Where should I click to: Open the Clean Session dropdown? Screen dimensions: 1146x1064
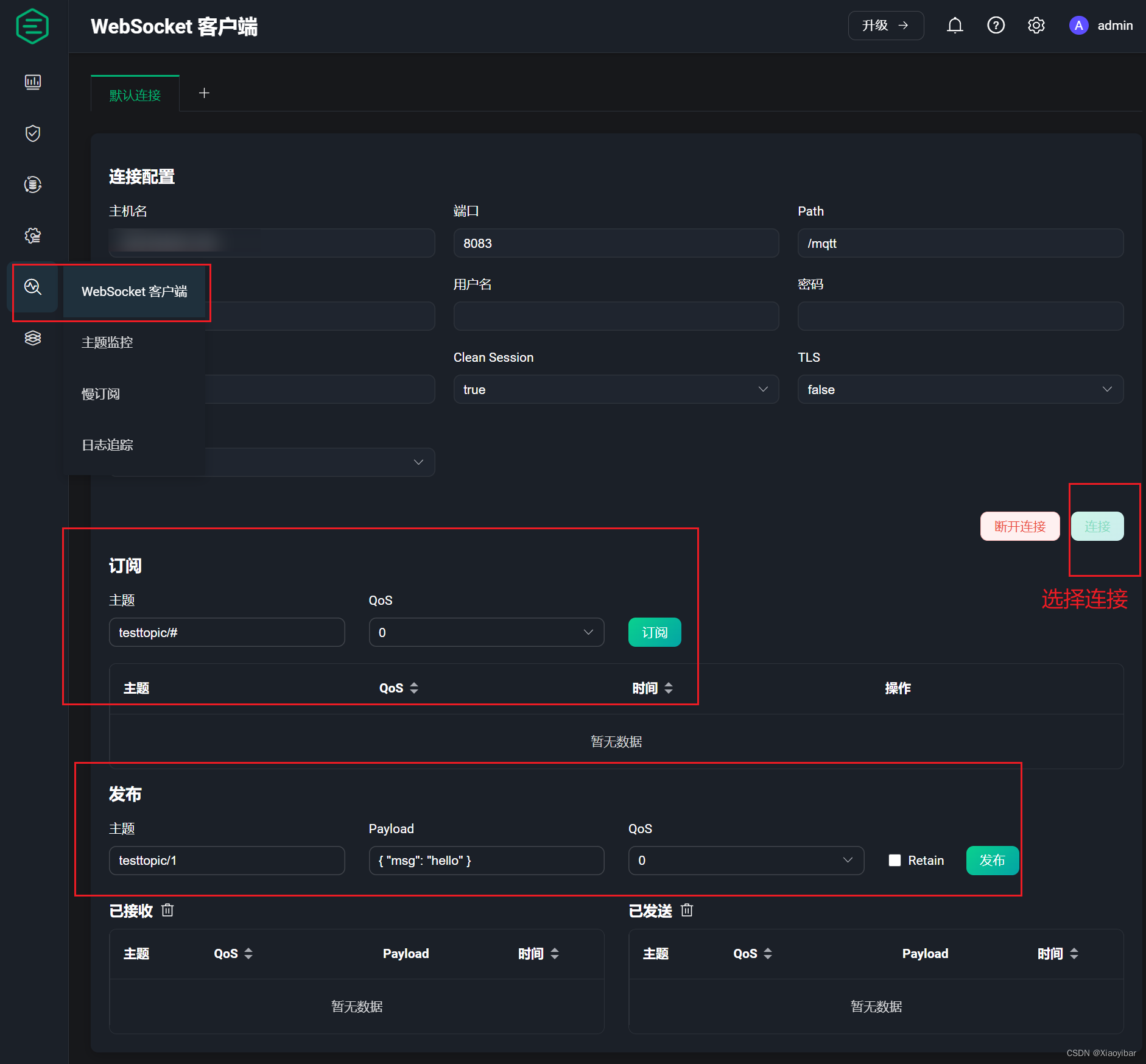coord(616,389)
